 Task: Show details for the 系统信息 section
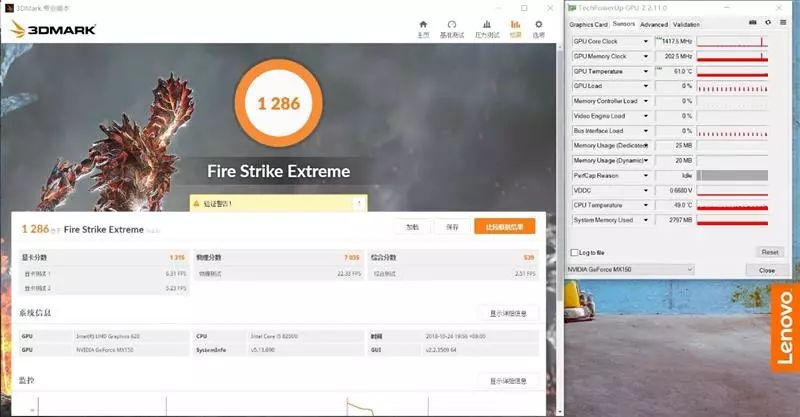(508, 313)
